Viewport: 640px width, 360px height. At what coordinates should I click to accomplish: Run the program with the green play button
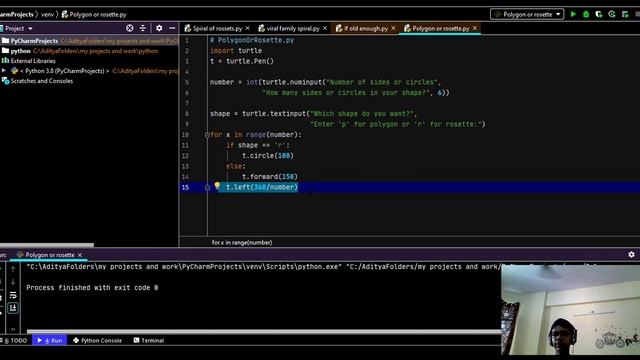pos(573,14)
